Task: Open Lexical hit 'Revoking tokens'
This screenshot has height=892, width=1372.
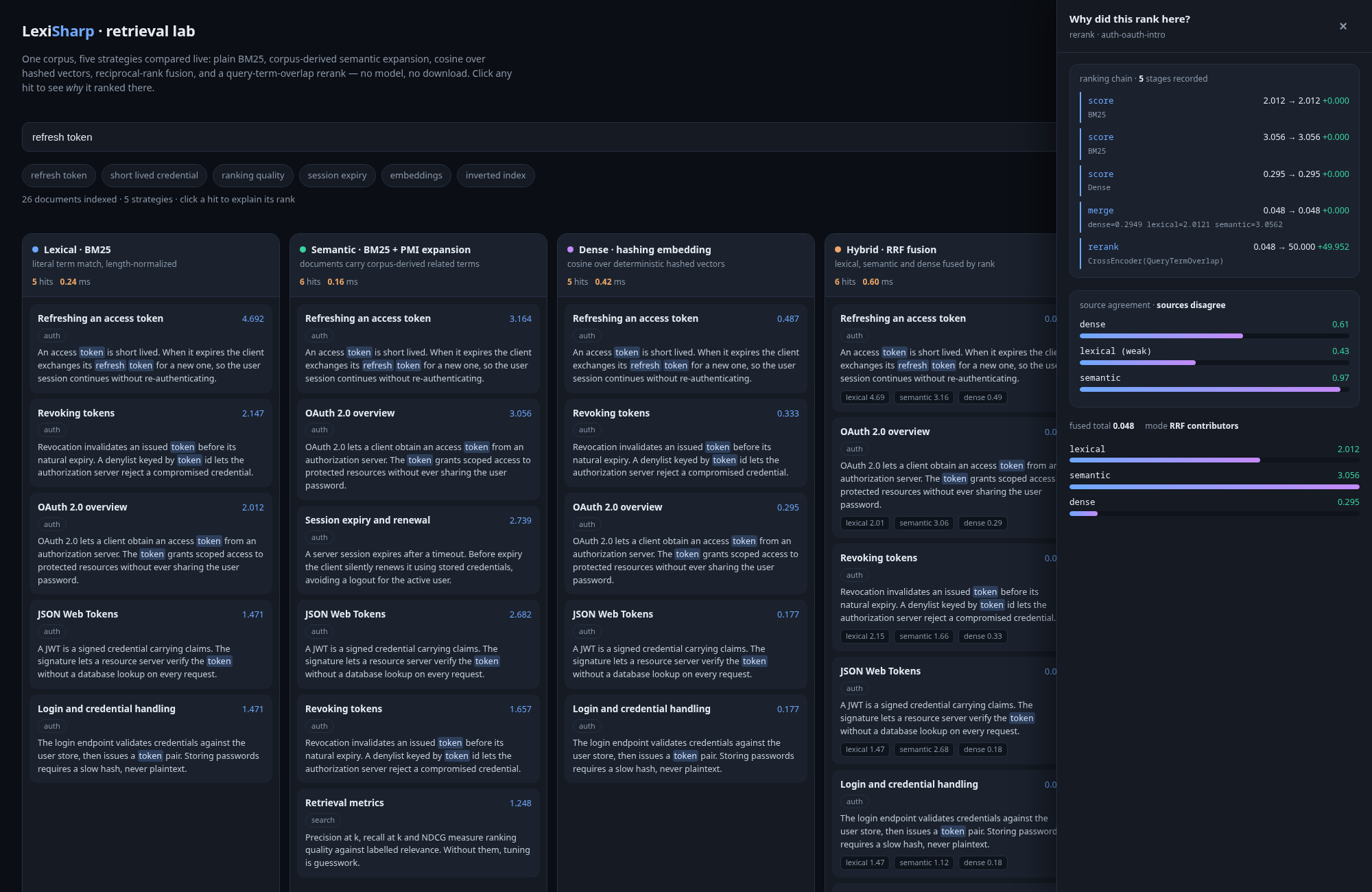Action: tap(151, 443)
